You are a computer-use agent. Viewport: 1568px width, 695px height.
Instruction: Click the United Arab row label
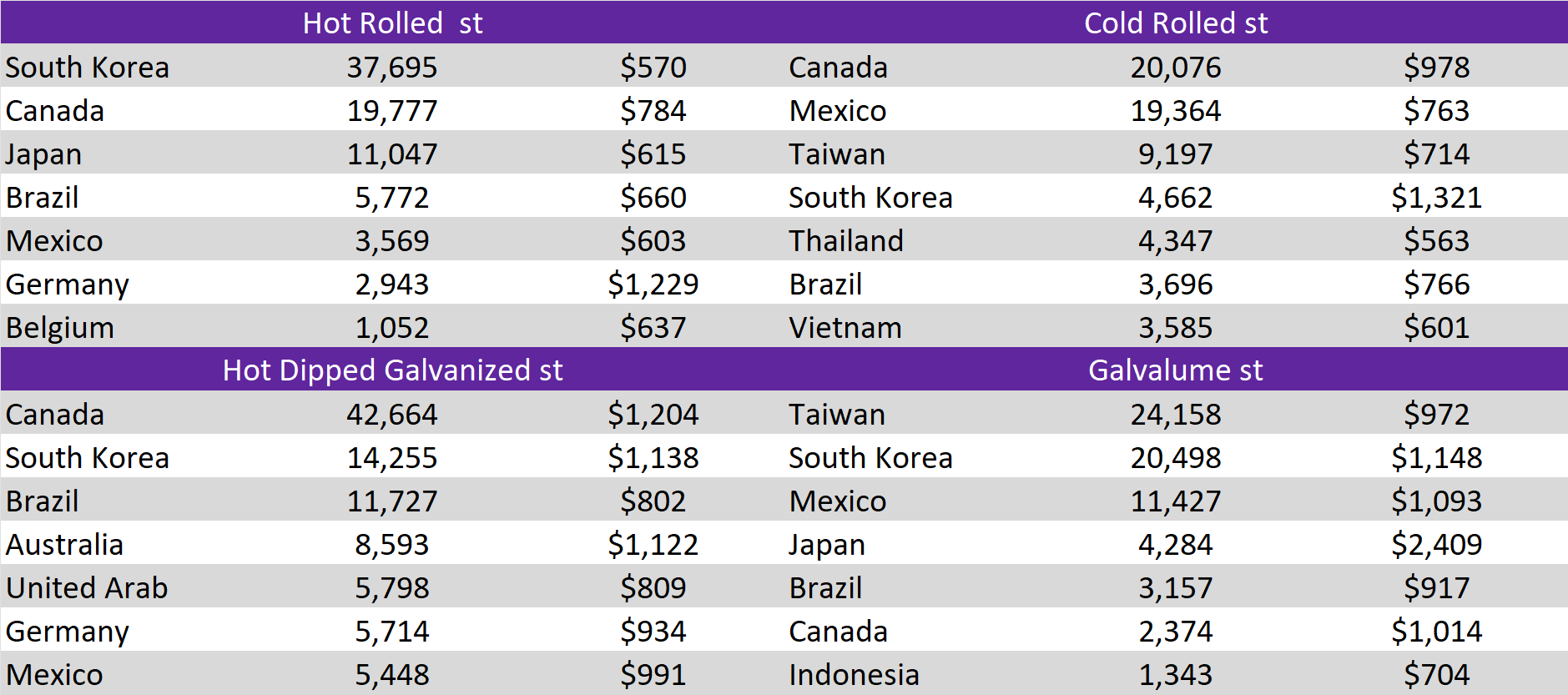[87, 587]
